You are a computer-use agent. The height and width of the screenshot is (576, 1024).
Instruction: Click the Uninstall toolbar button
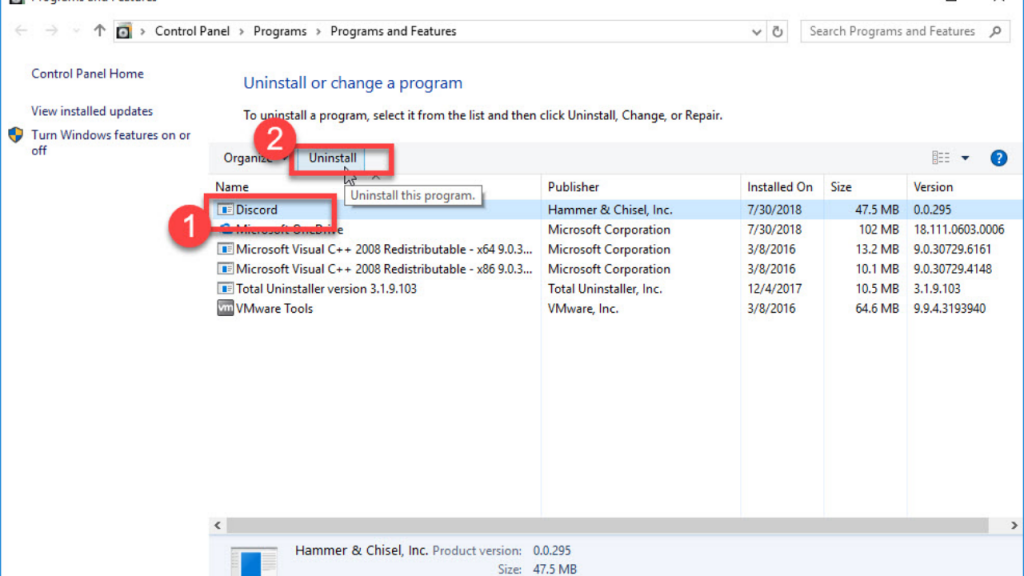(332, 158)
